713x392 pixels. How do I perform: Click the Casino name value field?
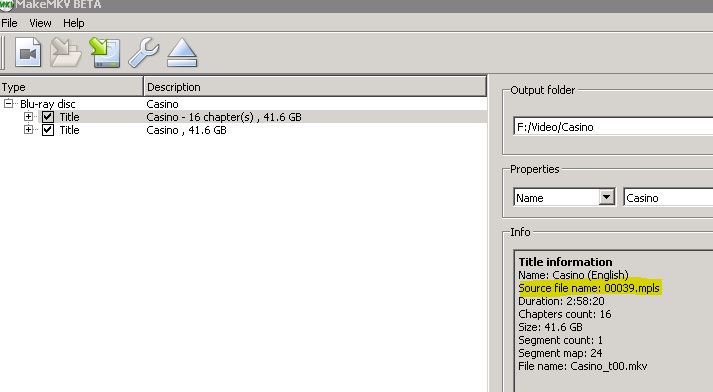(668, 198)
